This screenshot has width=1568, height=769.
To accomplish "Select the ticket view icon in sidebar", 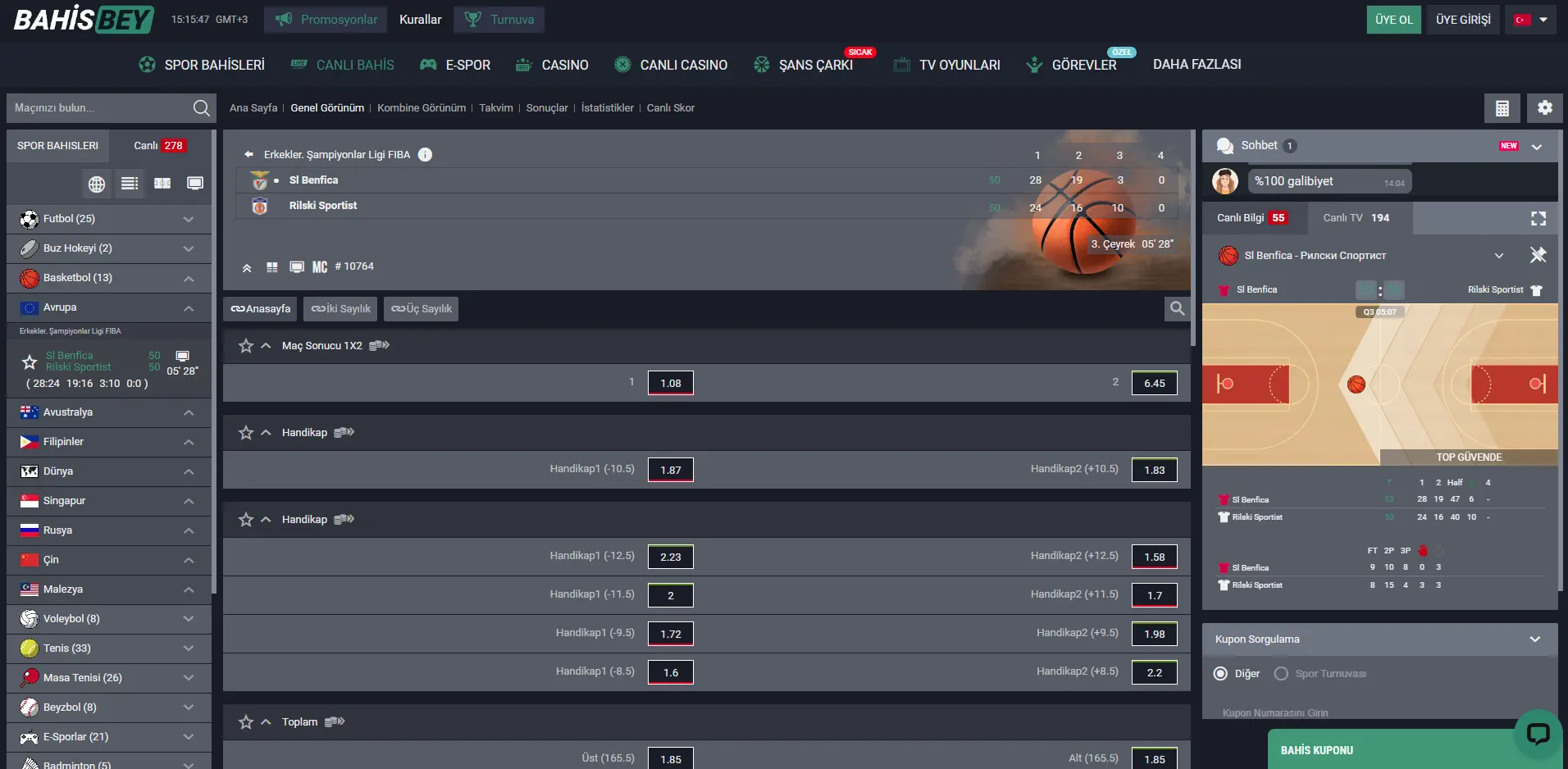I will pyautogui.click(x=162, y=184).
